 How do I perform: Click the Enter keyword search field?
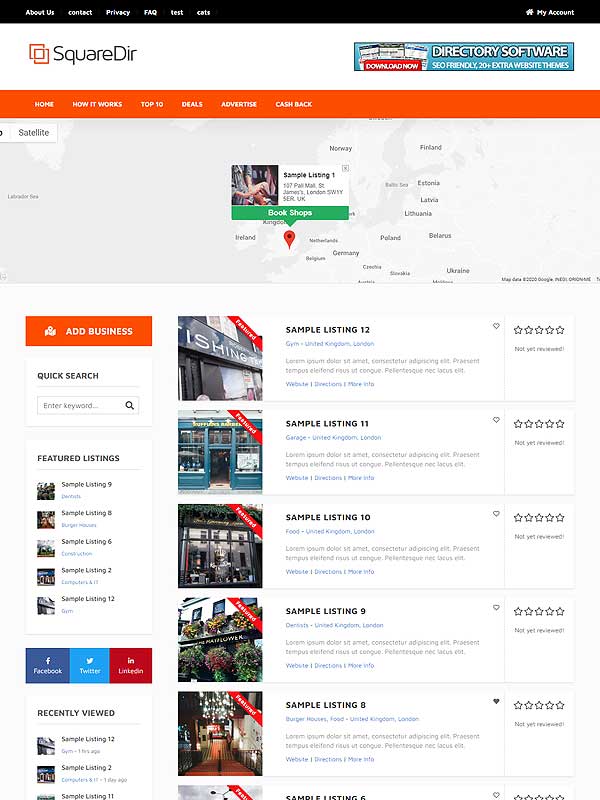click(80, 406)
